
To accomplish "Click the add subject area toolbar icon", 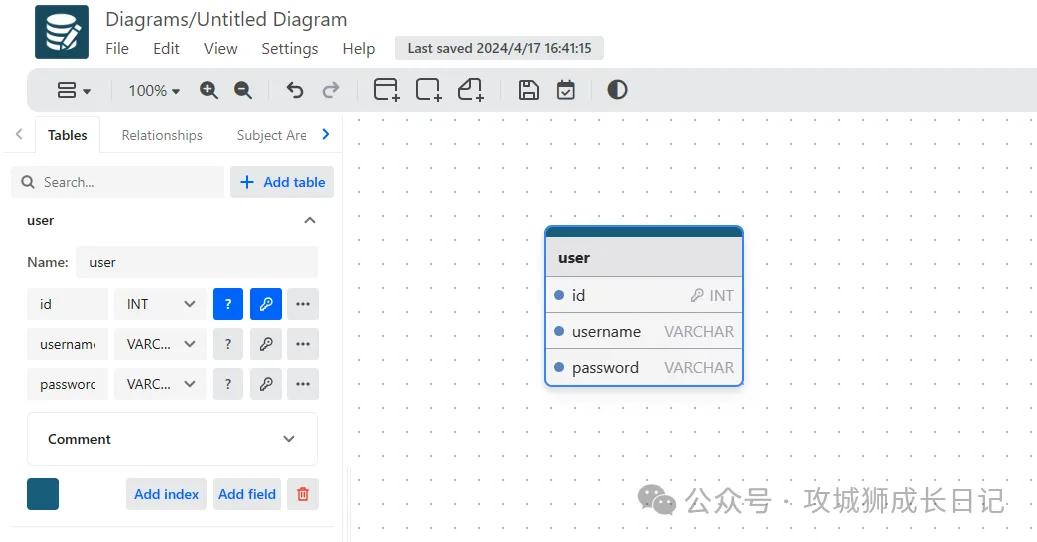I will pyautogui.click(x=429, y=90).
